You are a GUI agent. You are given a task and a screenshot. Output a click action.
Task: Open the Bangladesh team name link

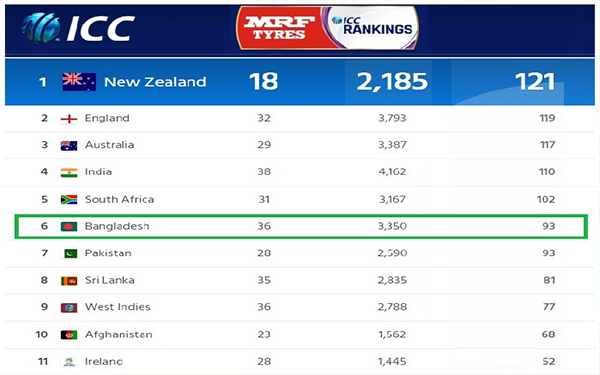[x=117, y=226]
